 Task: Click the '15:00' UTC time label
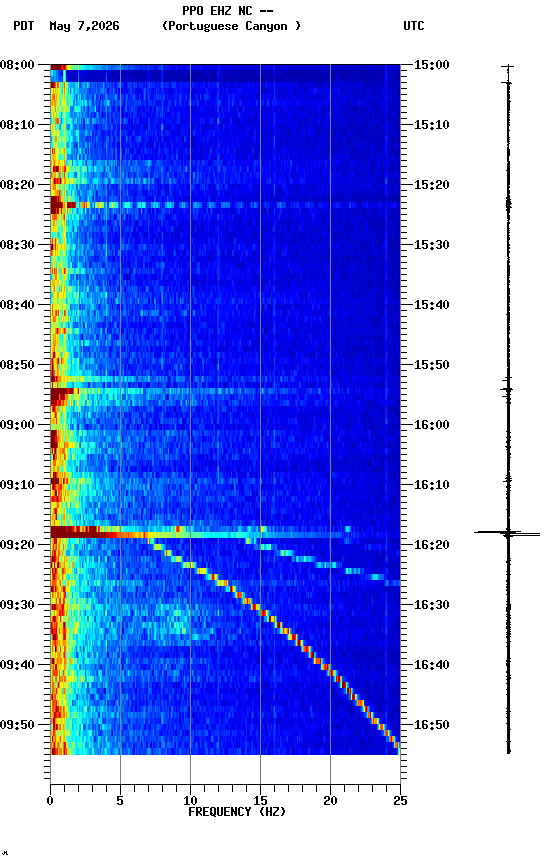pos(432,65)
